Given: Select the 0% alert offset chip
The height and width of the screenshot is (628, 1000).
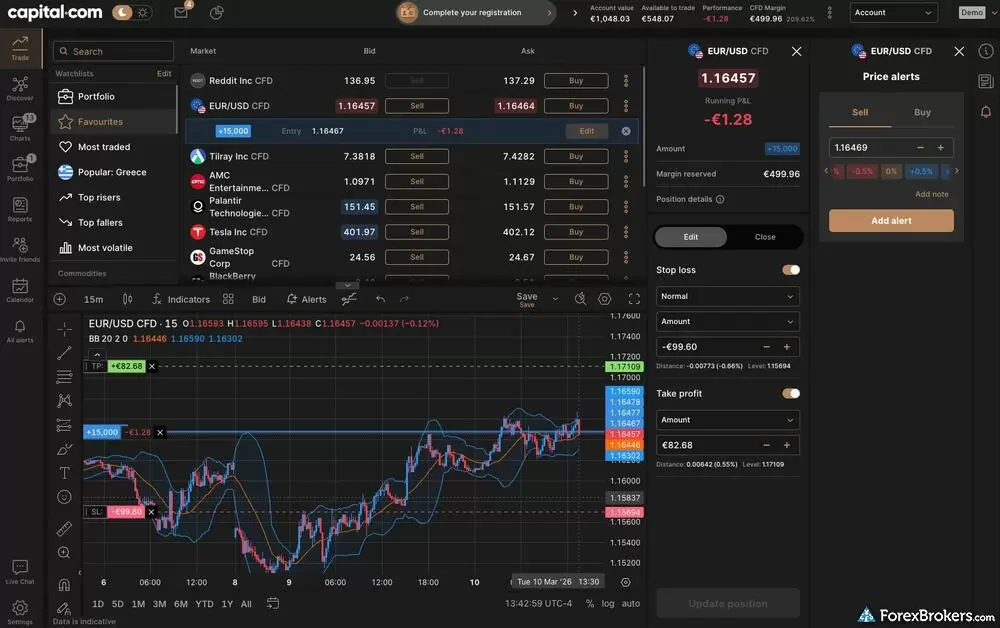Looking at the screenshot, I should 891,171.
